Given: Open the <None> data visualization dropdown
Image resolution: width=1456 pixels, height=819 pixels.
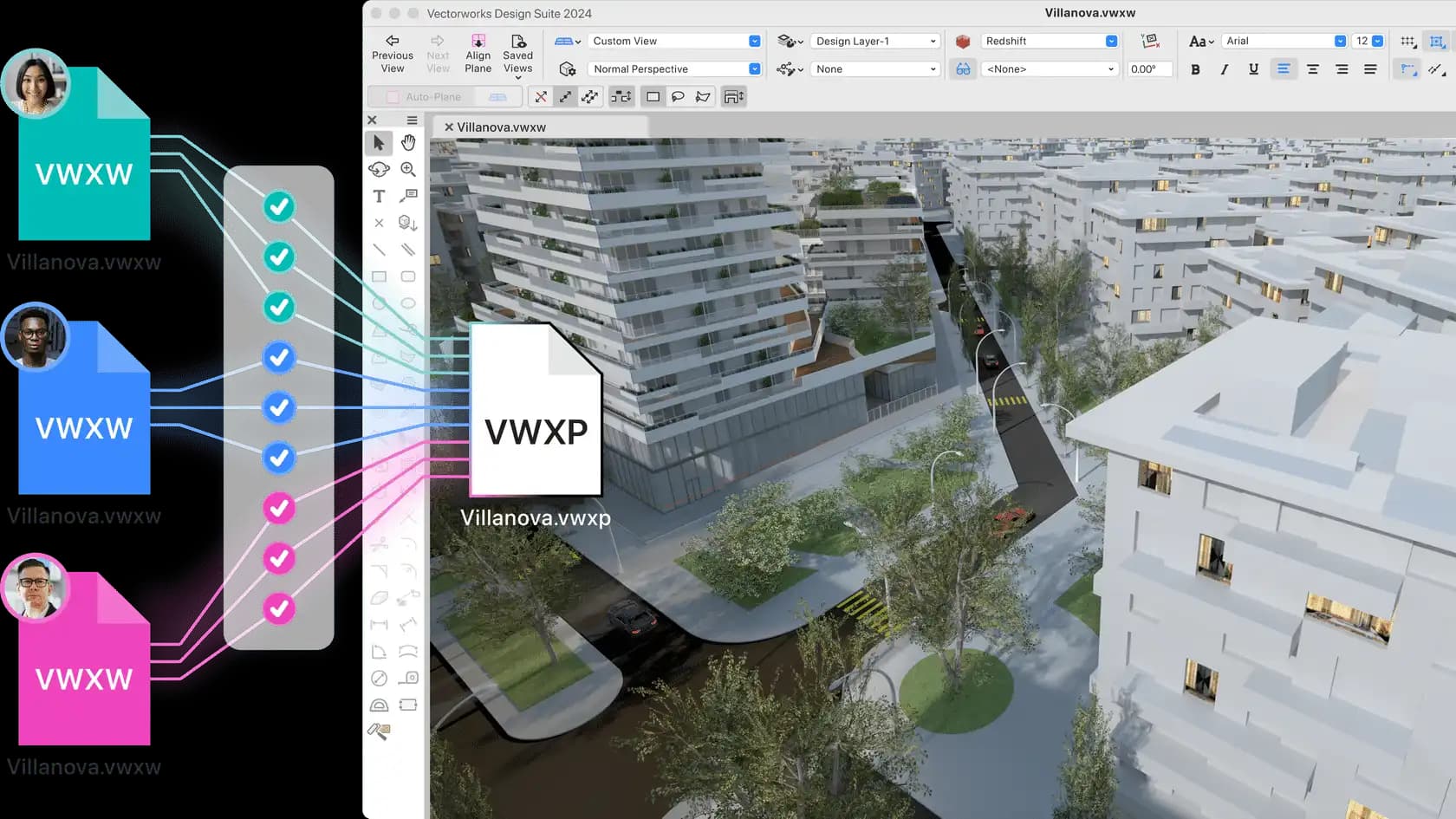Looking at the screenshot, I should [x=1050, y=69].
